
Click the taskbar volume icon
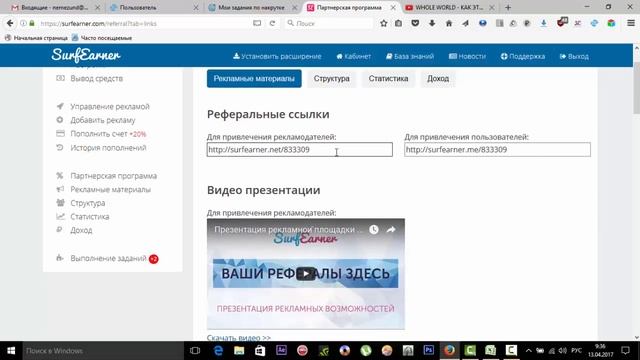coord(562,351)
